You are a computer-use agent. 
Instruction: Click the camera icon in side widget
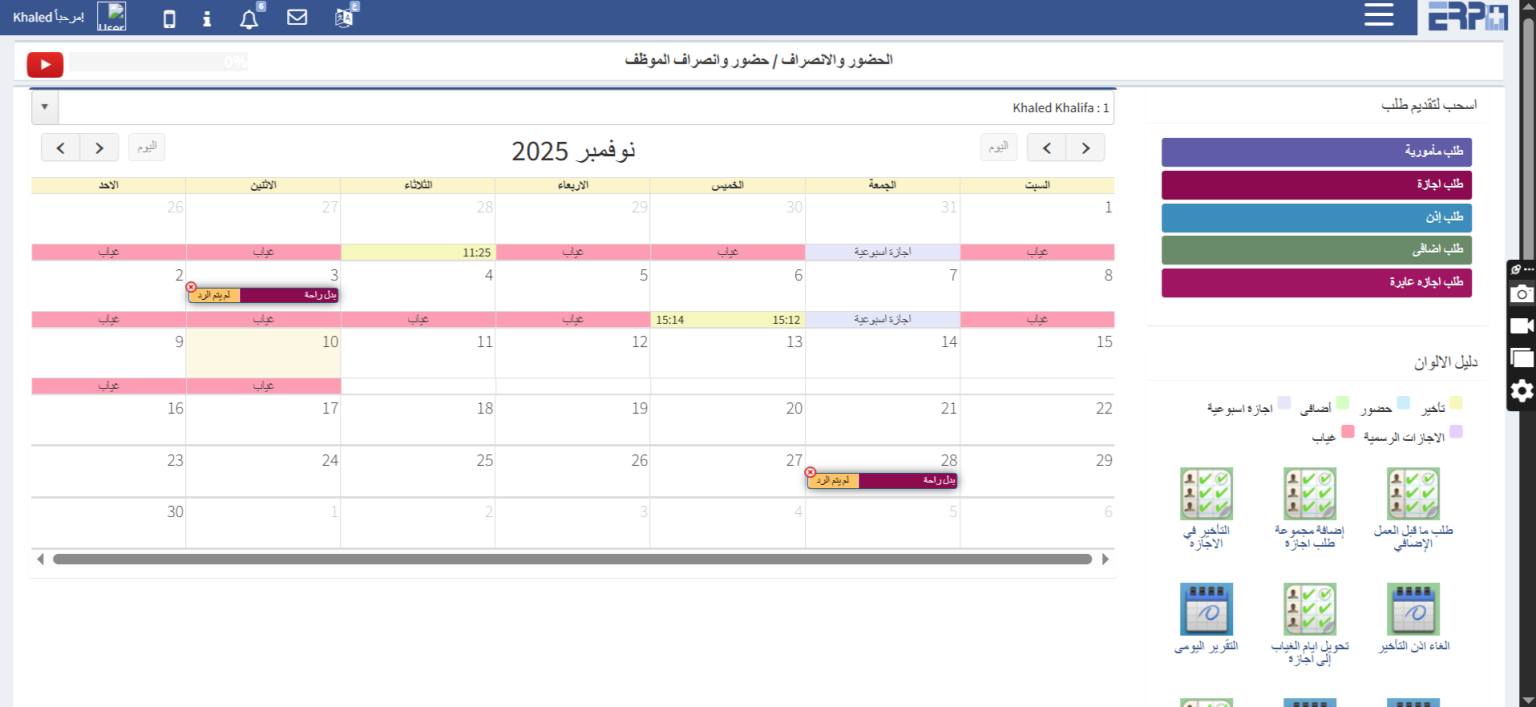1521,294
